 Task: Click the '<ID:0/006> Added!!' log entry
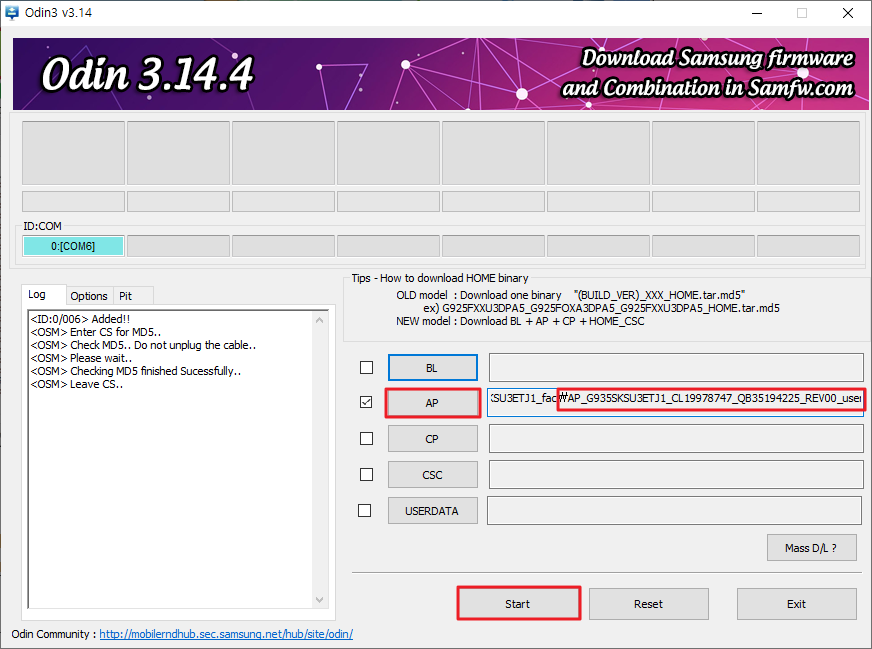[x=80, y=319]
